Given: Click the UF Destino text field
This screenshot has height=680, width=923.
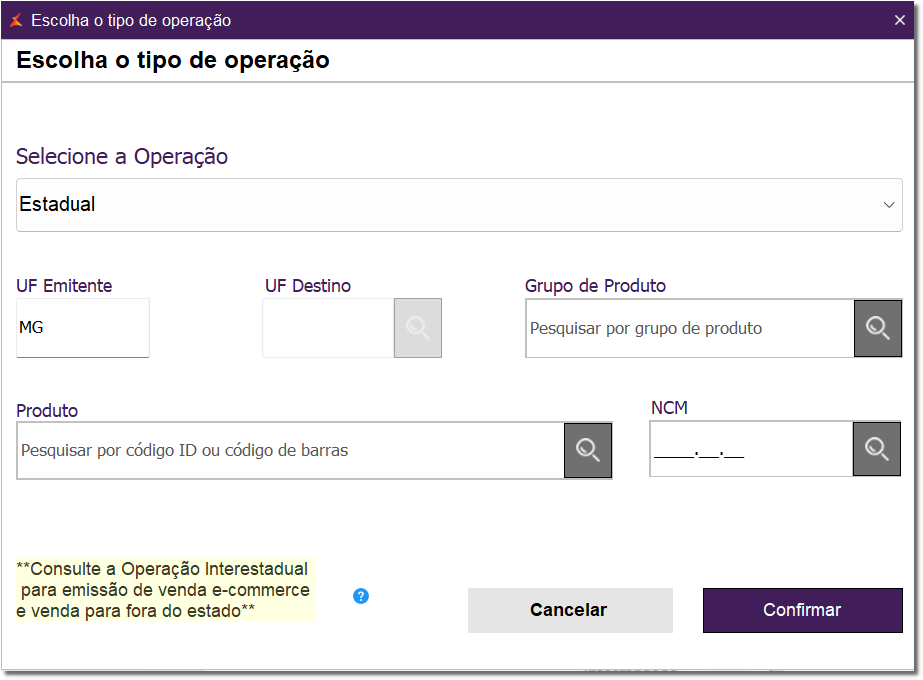Looking at the screenshot, I should [328, 328].
